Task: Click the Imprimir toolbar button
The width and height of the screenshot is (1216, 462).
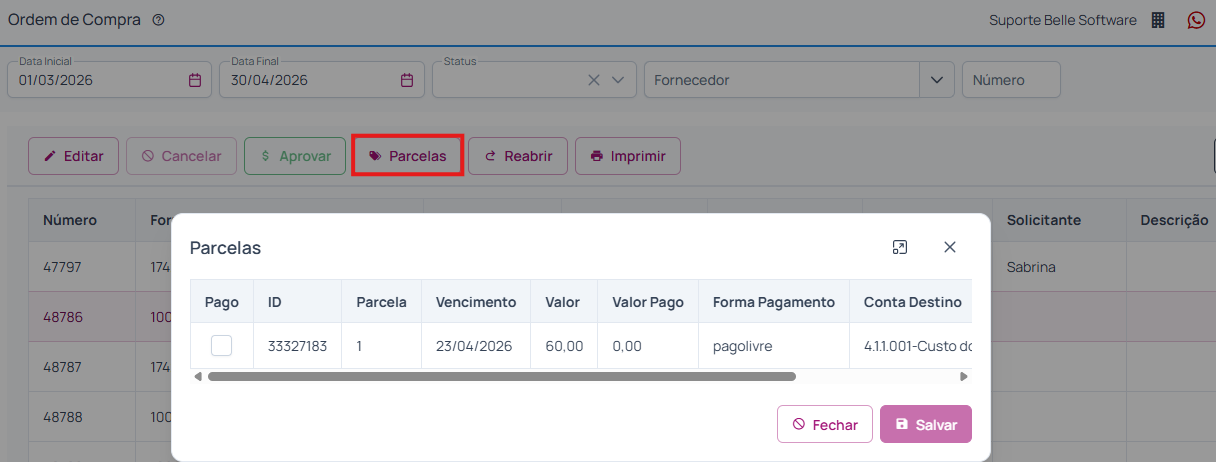Action: [x=628, y=156]
